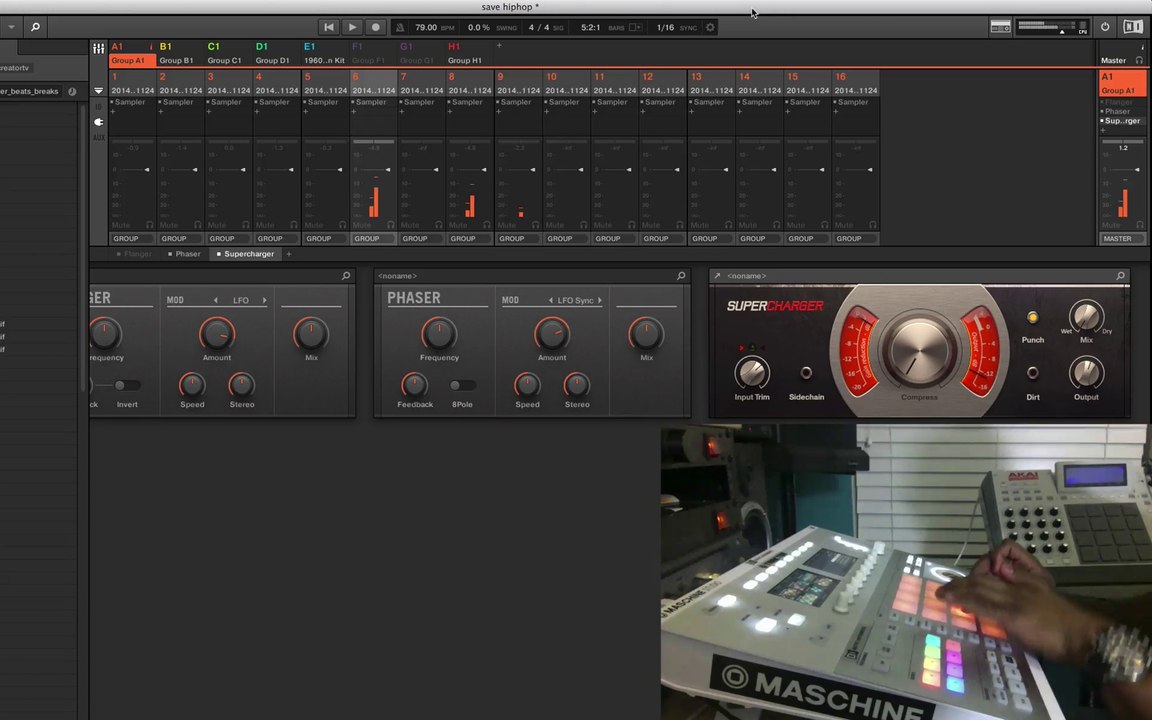This screenshot has width=1152, height=720.
Task: Click the audio engine power icon
Action: click(x=1105, y=26)
